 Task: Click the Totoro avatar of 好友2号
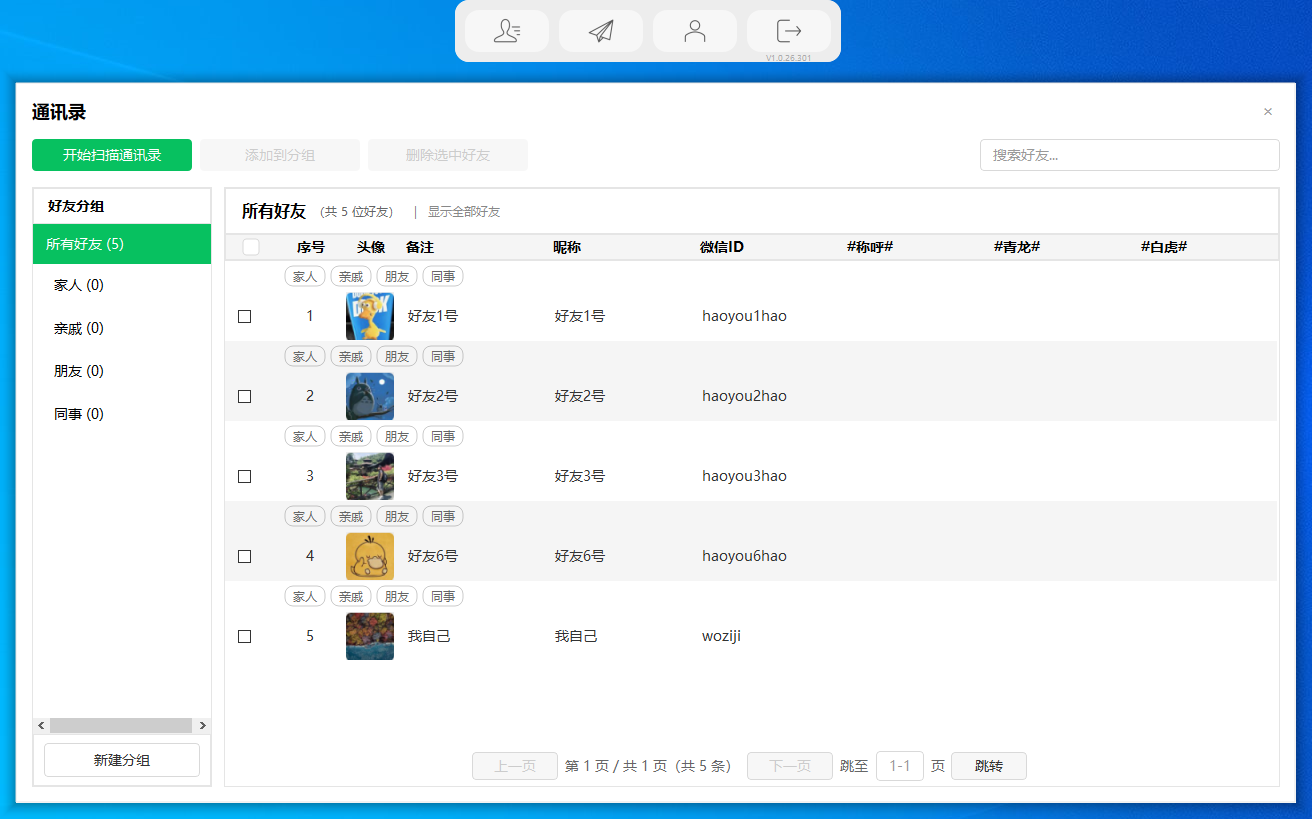[369, 396]
